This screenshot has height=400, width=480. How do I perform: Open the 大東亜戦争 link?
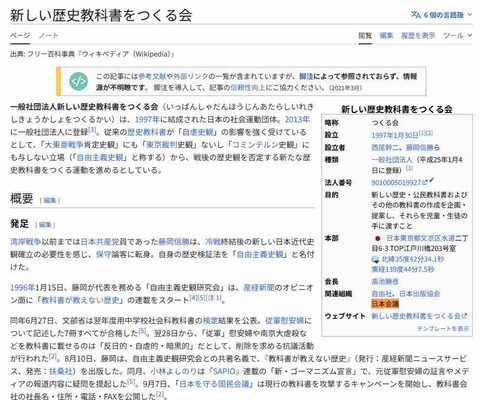tap(63, 145)
